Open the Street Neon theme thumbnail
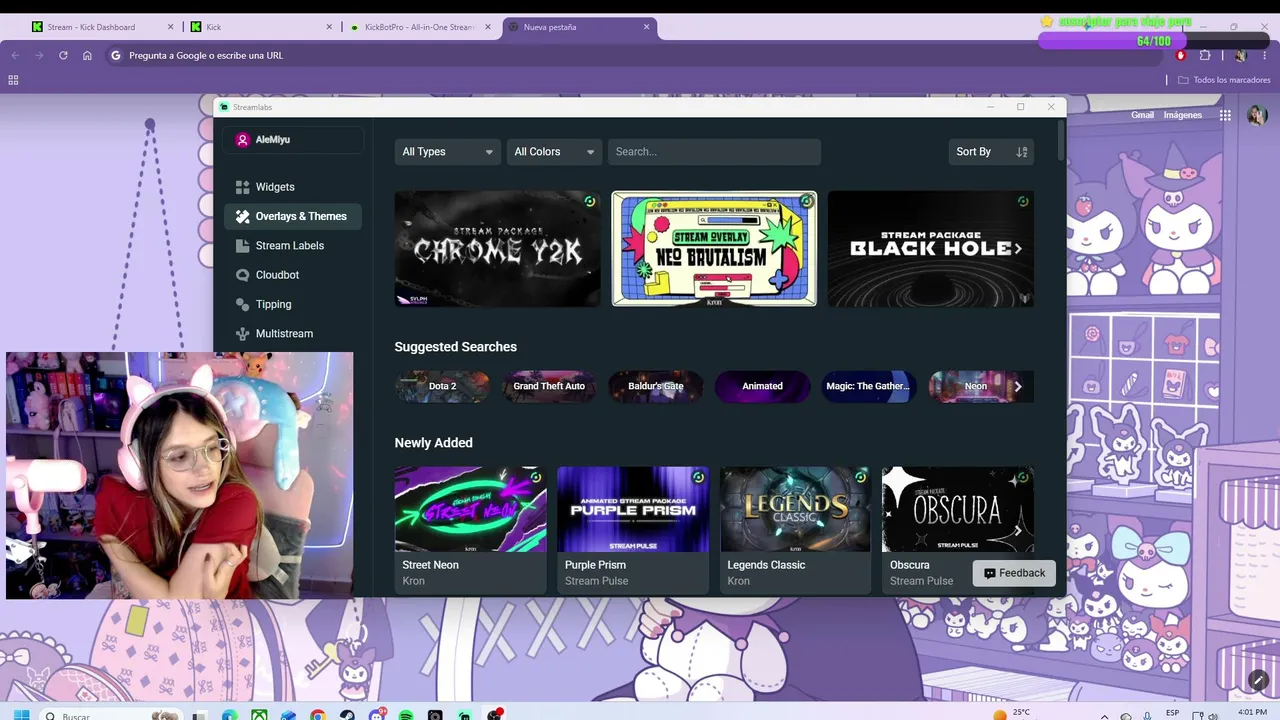This screenshot has width=1280, height=720. [x=471, y=509]
